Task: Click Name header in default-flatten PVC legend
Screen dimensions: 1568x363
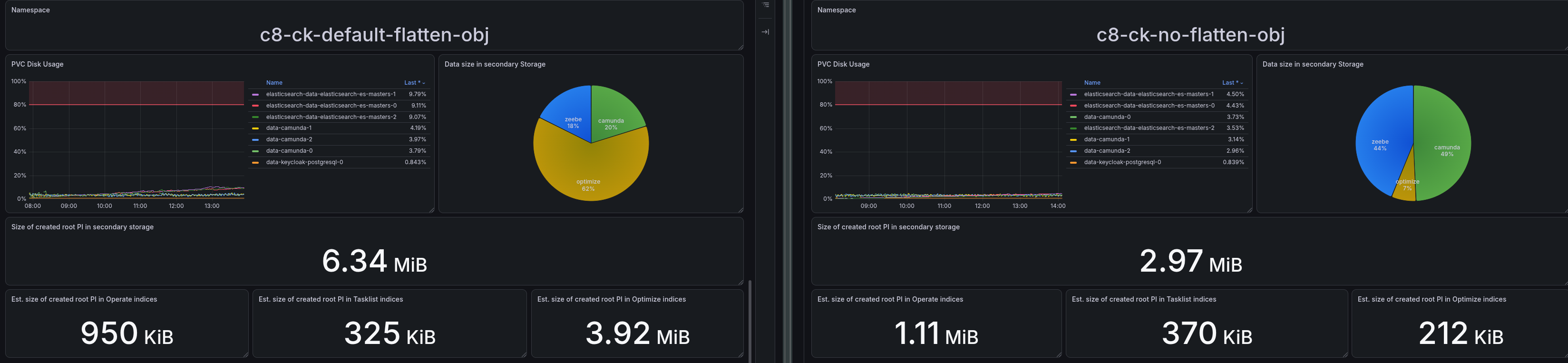Action: click(x=274, y=83)
